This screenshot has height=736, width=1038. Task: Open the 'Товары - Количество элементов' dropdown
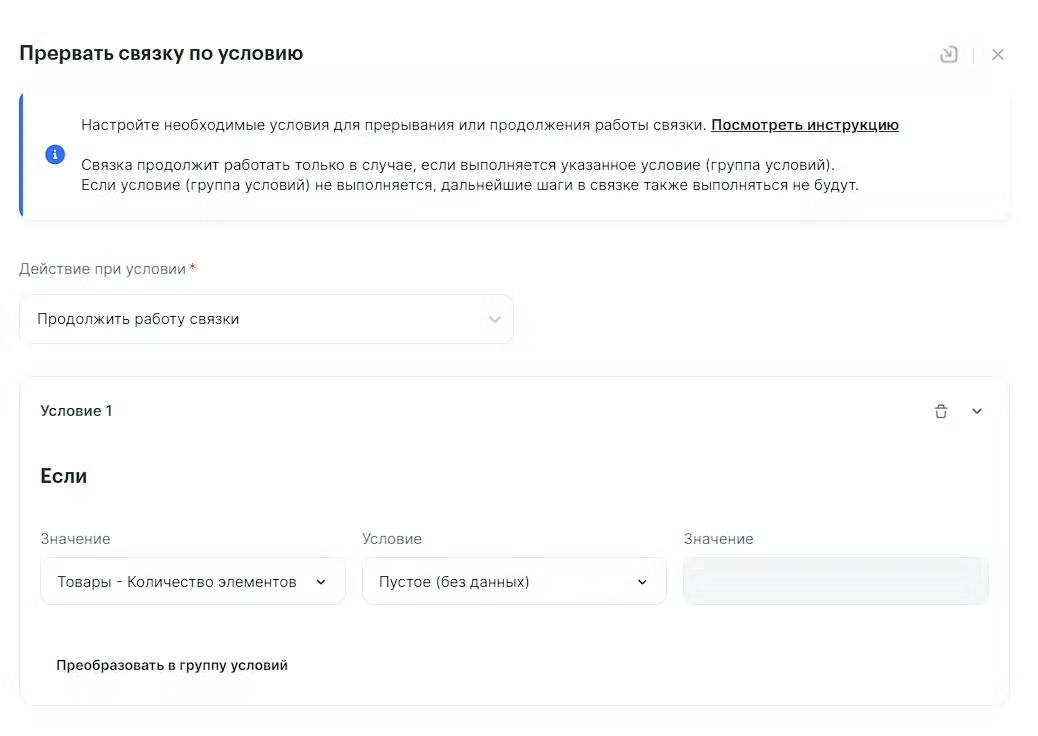point(180,581)
